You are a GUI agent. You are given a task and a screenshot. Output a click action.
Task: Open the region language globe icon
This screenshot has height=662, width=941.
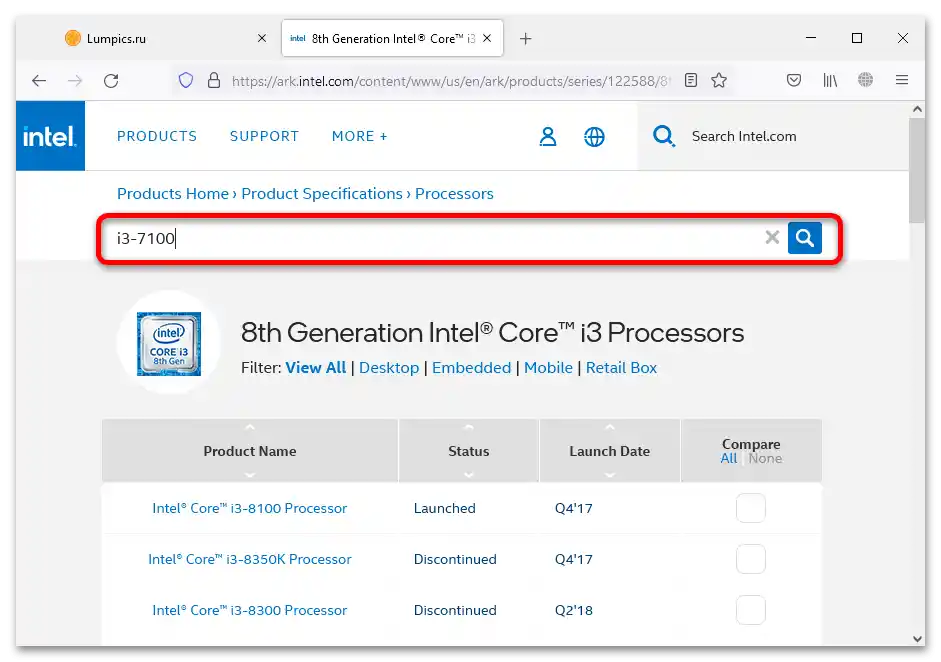594,137
